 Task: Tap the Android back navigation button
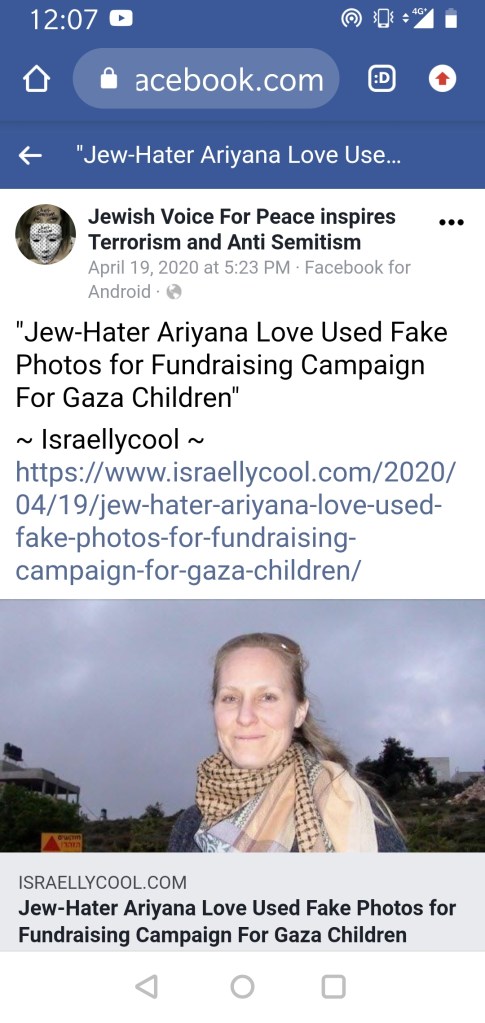click(146, 986)
